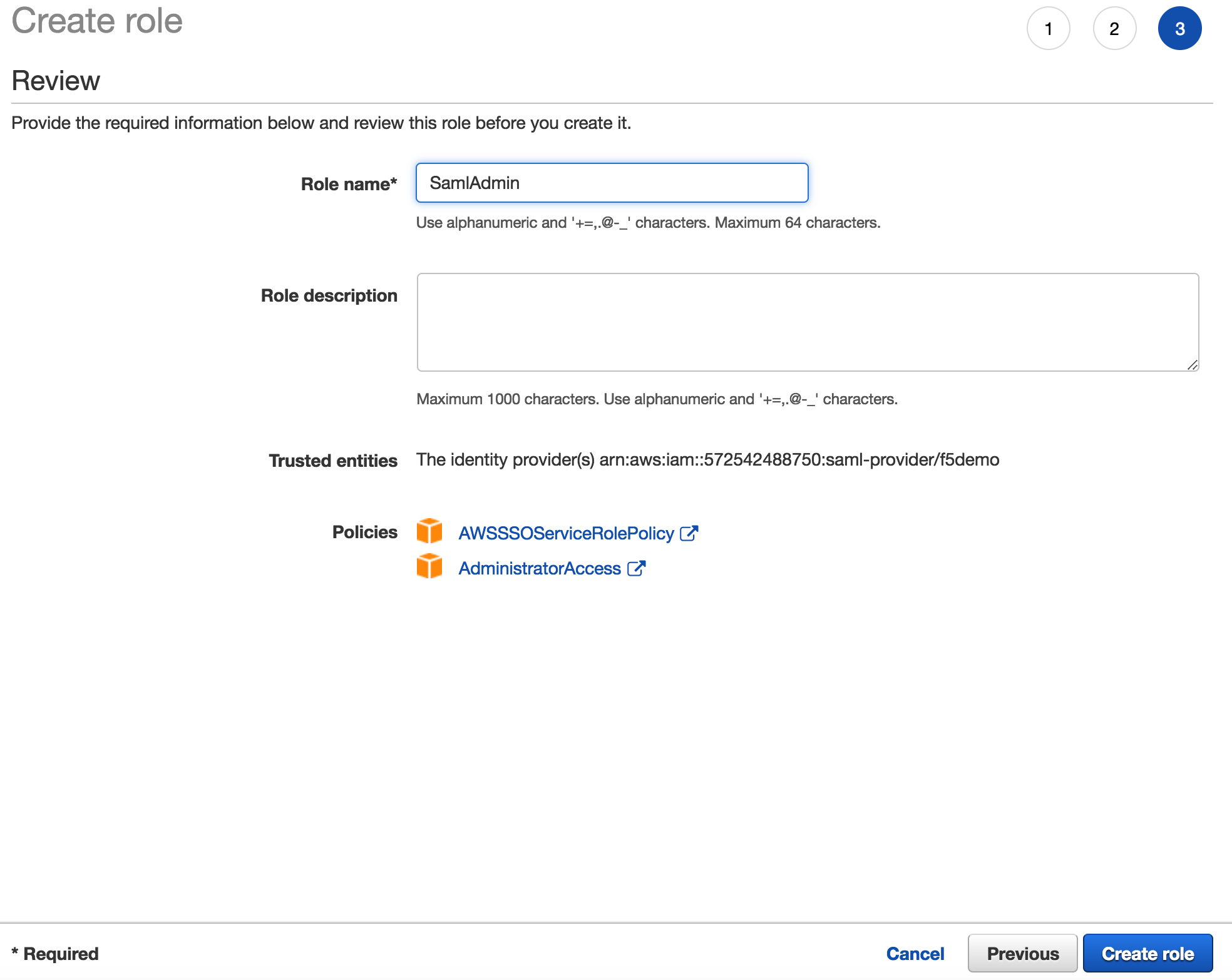The height and width of the screenshot is (980, 1232).
Task: Click the Role description label
Action: 329,295
